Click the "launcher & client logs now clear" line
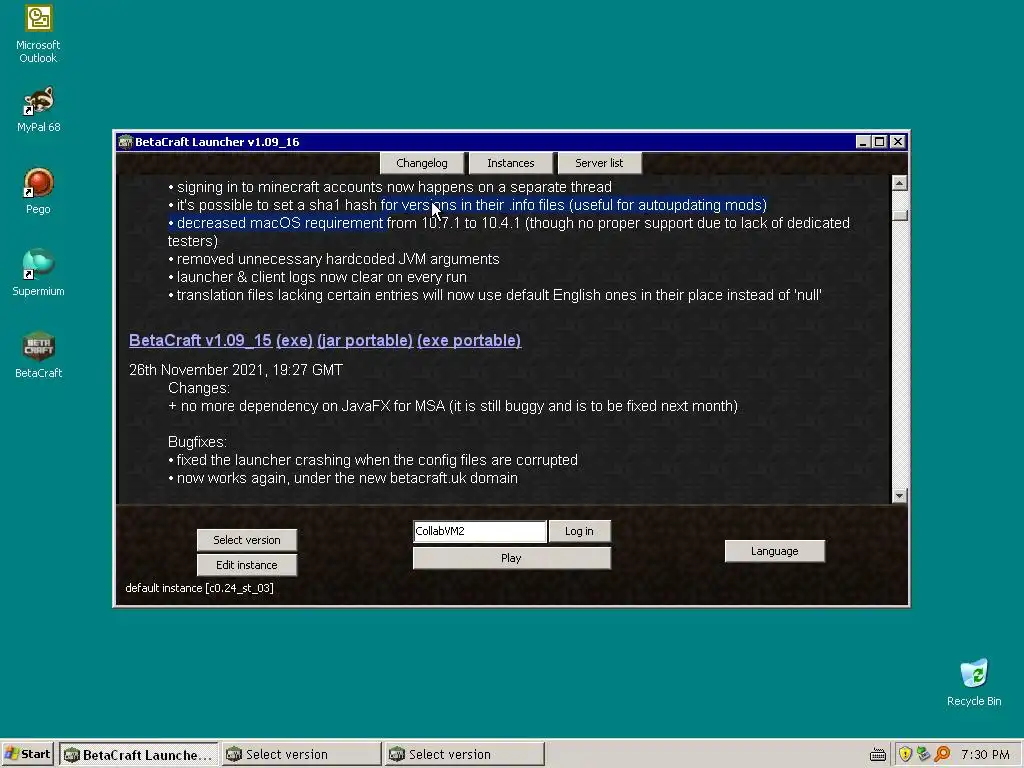This screenshot has width=1024, height=768. [x=317, y=277]
